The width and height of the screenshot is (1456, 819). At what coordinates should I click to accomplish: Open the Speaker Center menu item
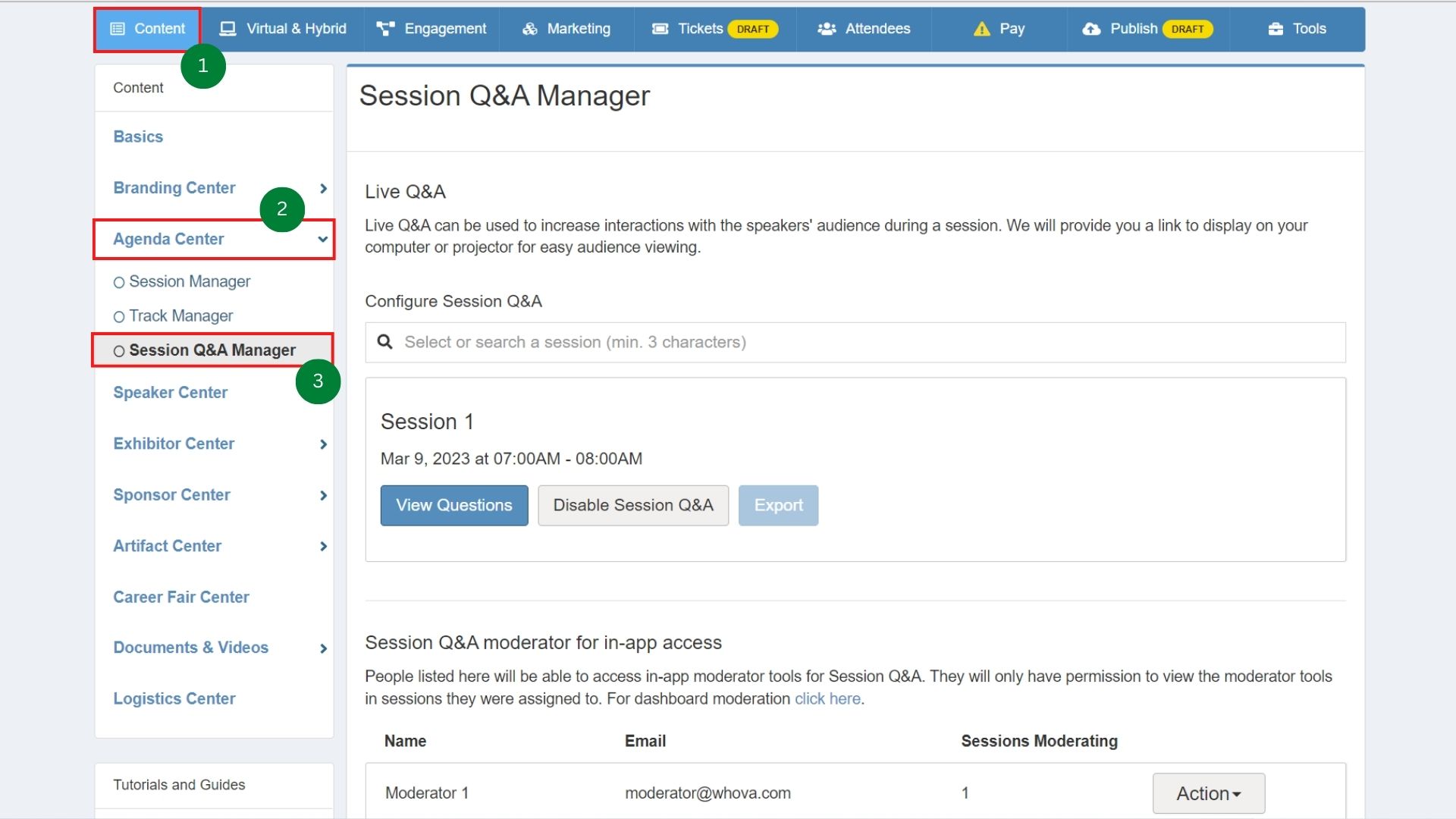(170, 393)
